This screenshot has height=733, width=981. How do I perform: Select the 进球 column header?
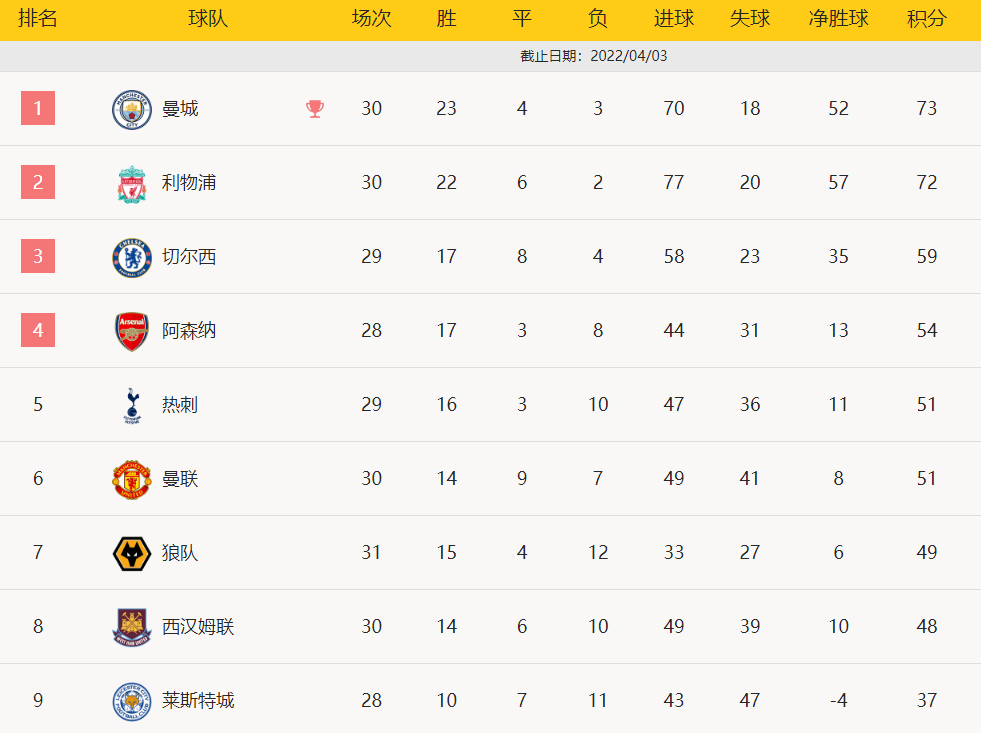tap(674, 19)
